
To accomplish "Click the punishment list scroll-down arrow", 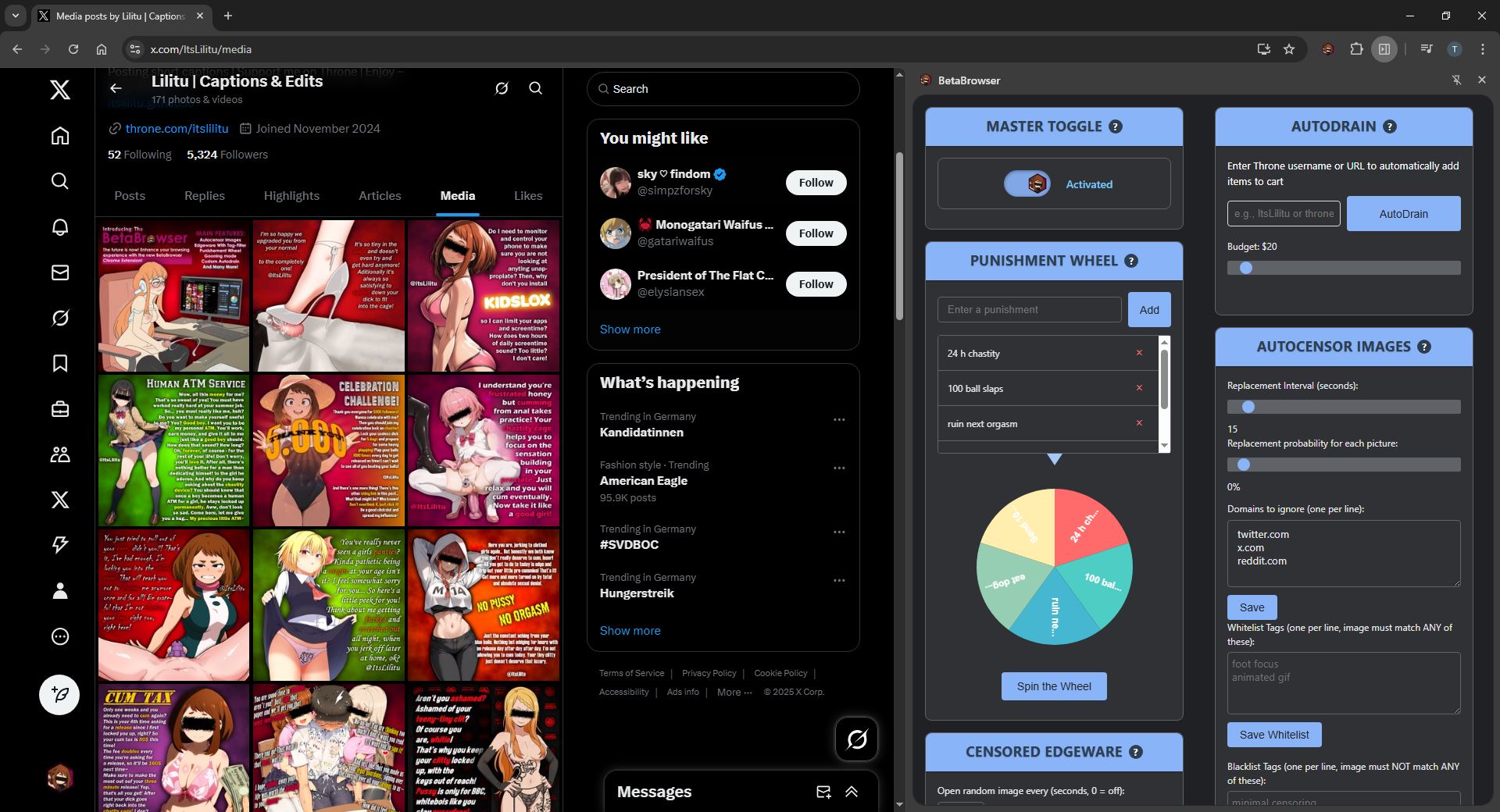I will click(1164, 446).
